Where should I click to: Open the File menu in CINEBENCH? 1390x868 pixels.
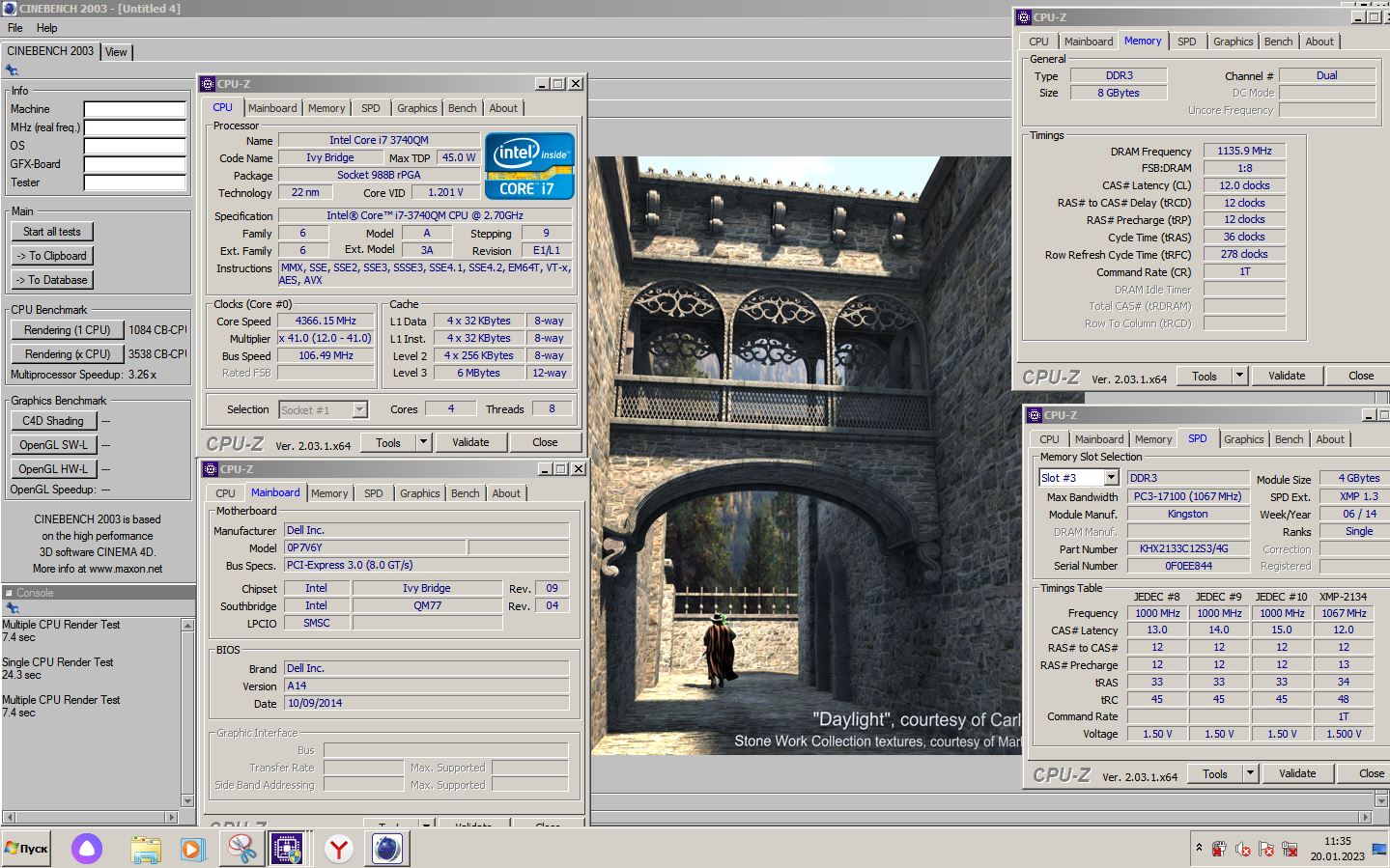pyautogui.click(x=15, y=28)
